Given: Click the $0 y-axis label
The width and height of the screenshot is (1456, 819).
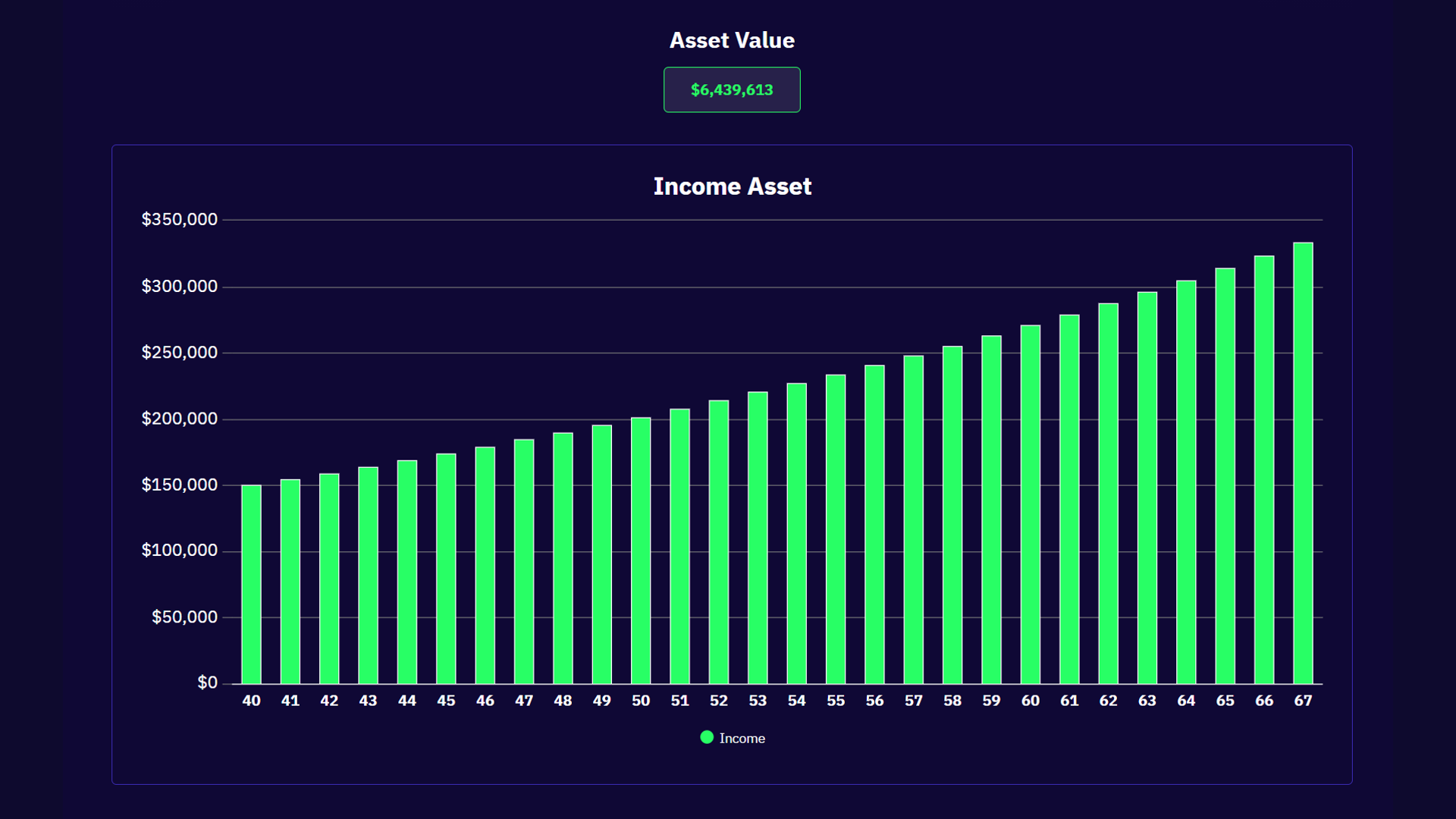Looking at the screenshot, I should click(207, 682).
